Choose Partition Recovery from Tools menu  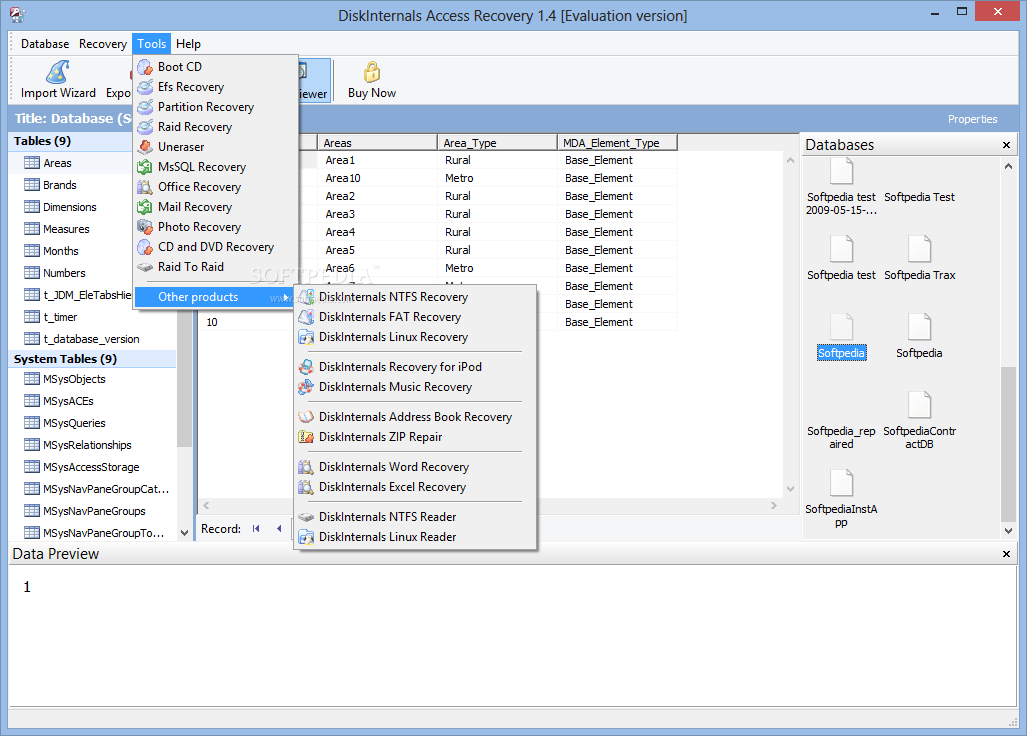[x=215, y=107]
